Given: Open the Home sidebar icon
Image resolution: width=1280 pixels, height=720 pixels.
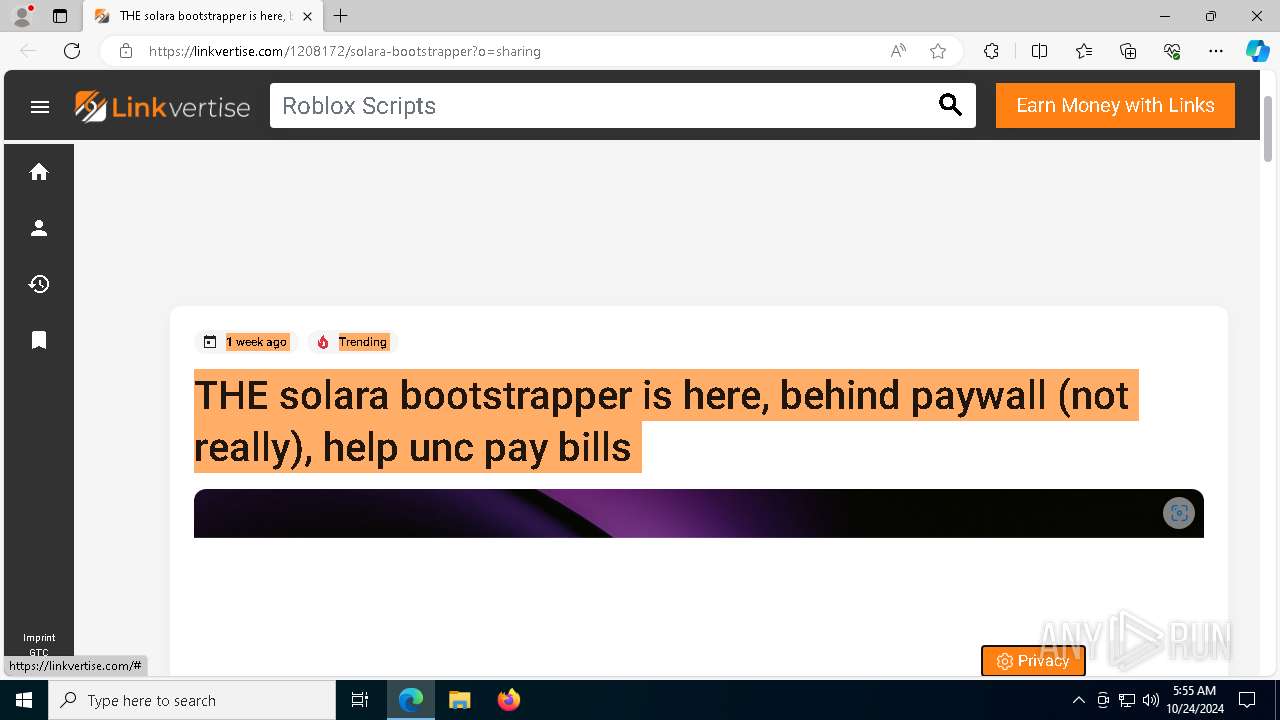Looking at the screenshot, I should (x=39, y=172).
